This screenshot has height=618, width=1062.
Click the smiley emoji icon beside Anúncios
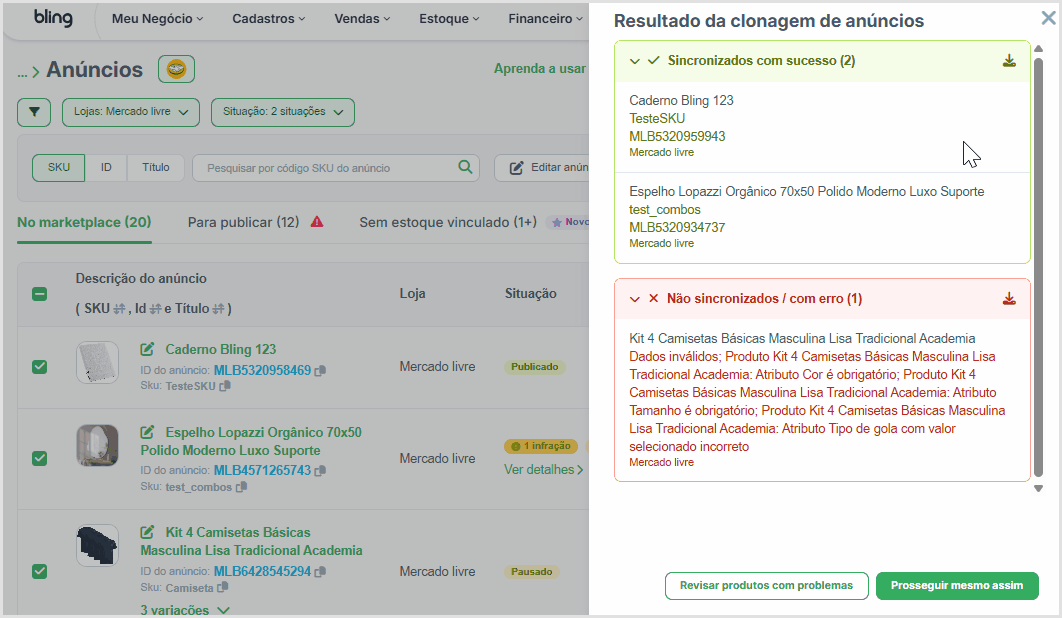176,69
